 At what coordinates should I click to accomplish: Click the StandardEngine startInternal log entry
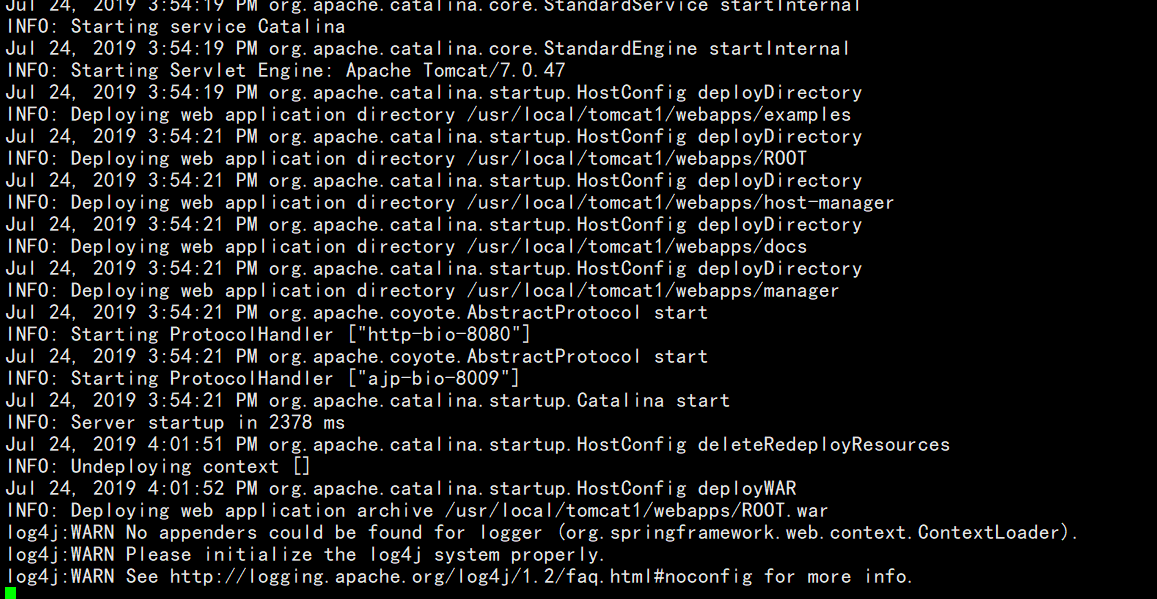428,49
